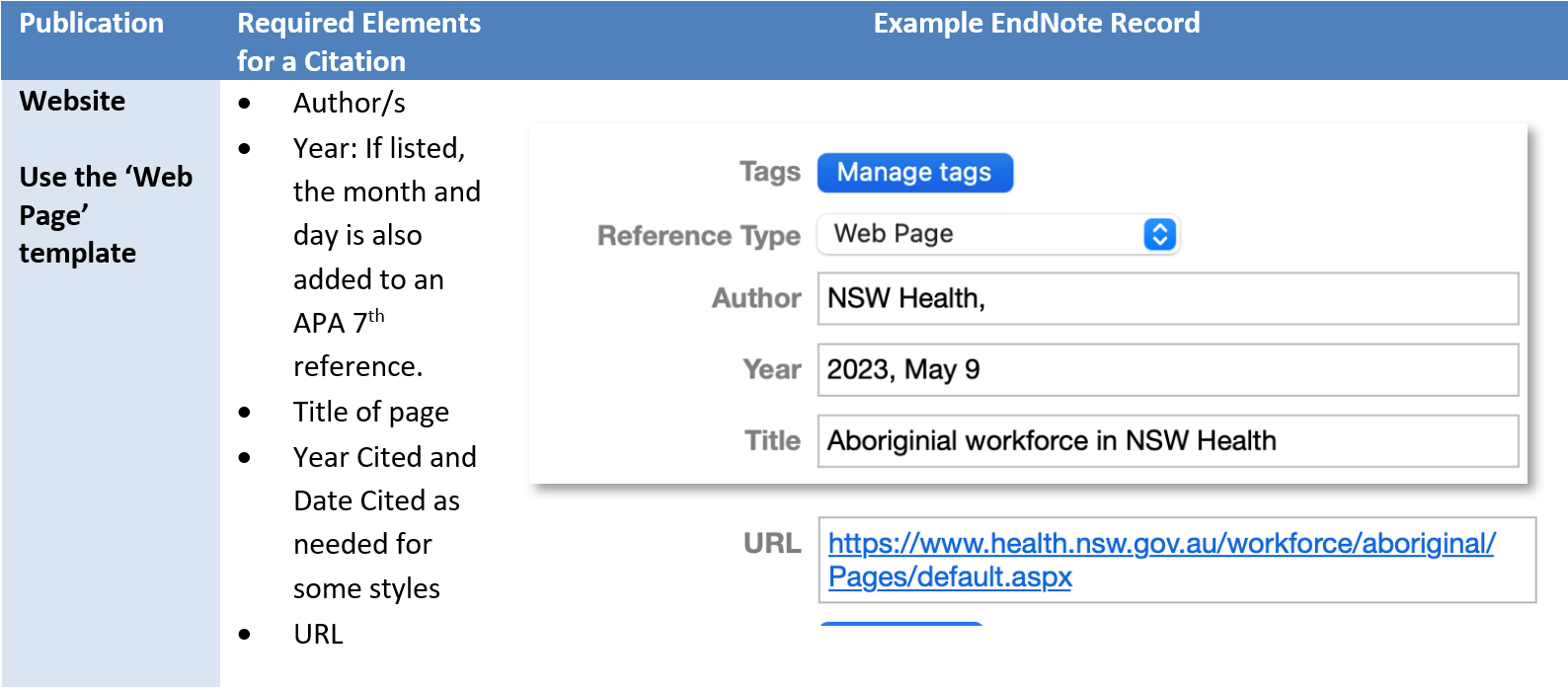The image size is (1568, 690).
Task: Click the Title field with Aboriginial workforce text
Action: coord(1167,440)
